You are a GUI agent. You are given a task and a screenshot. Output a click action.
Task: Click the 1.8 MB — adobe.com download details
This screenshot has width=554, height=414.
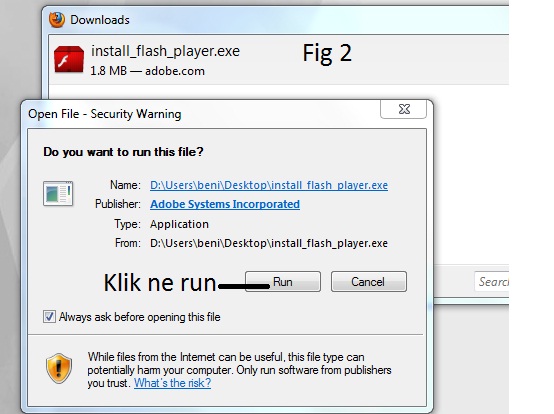[x=147, y=71]
